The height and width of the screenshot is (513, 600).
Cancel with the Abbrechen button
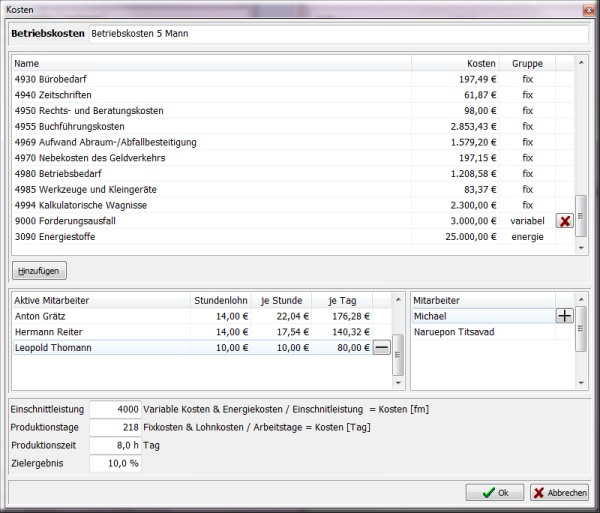pos(559,492)
